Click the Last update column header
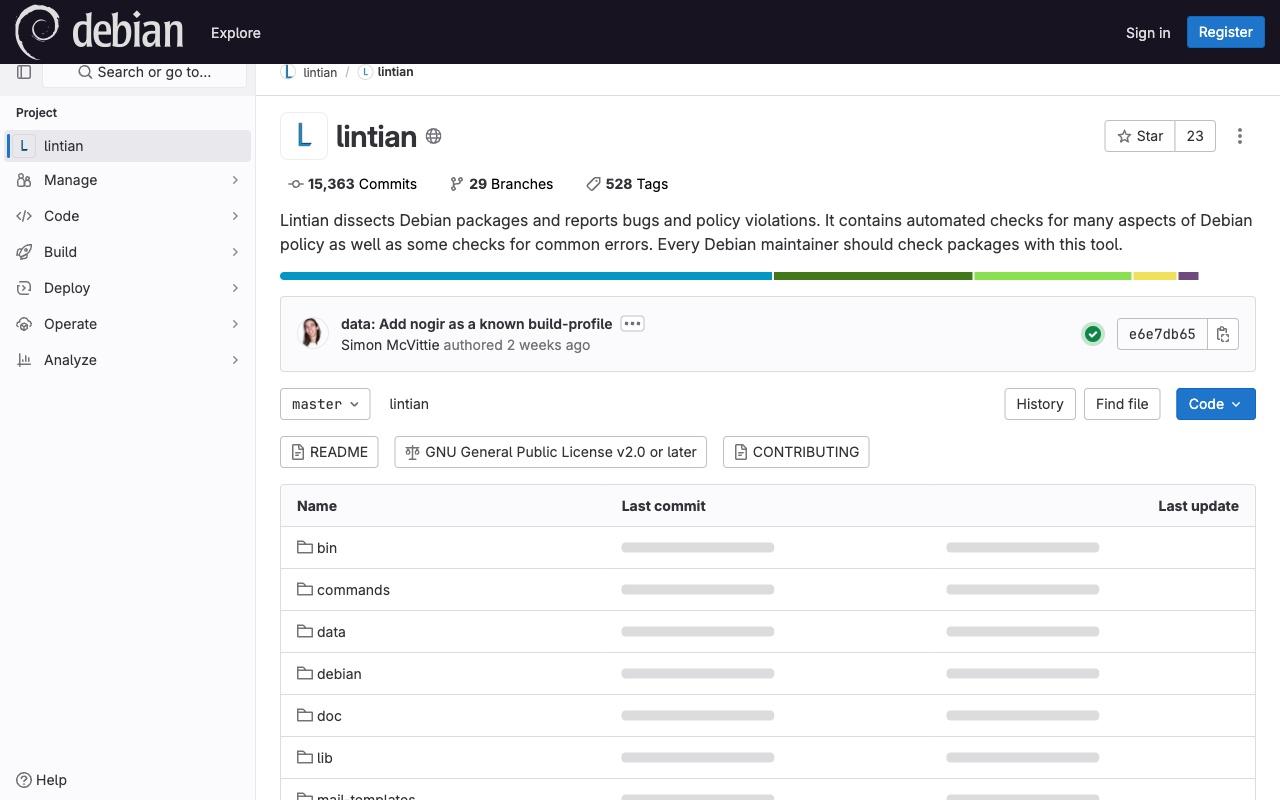The height and width of the screenshot is (800, 1280). [1198, 506]
